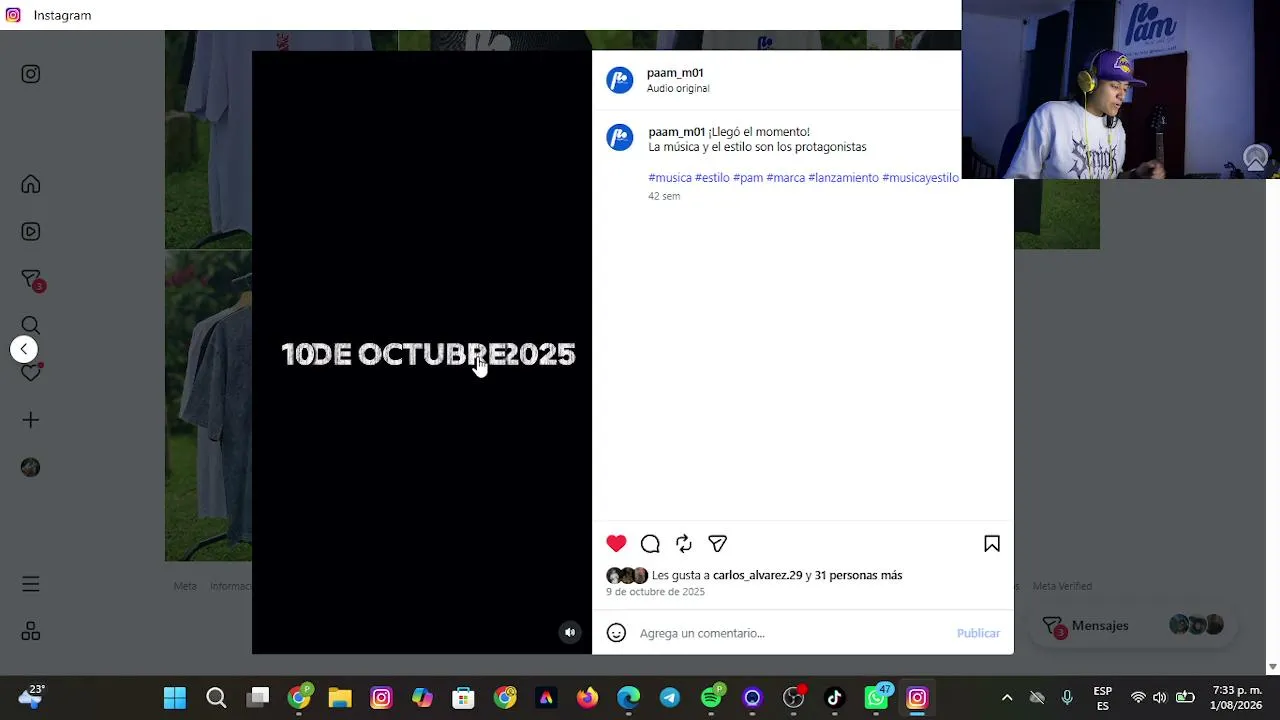Open the emoji picker for the comment

click(x=616, y=633)
